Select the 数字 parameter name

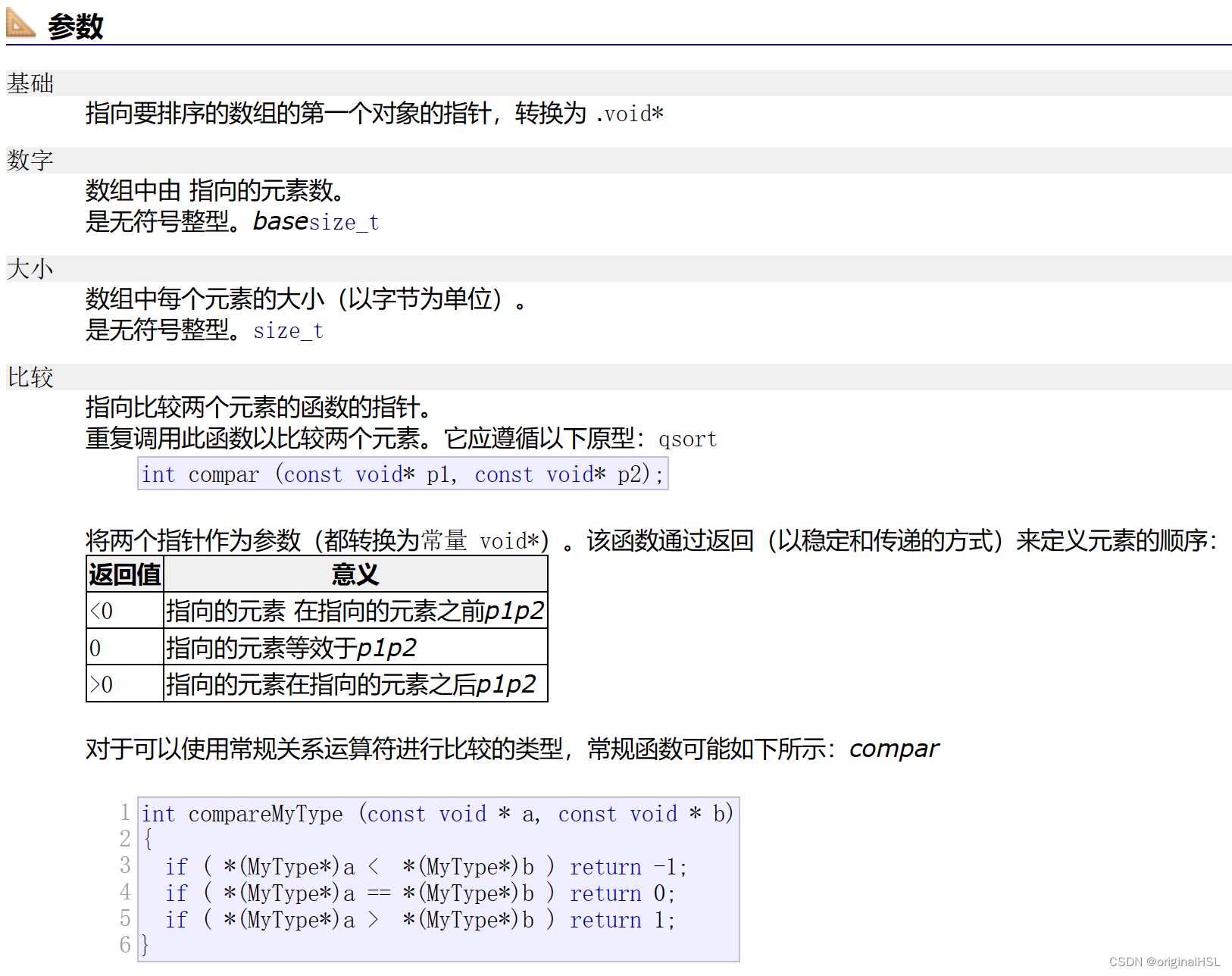30,161
